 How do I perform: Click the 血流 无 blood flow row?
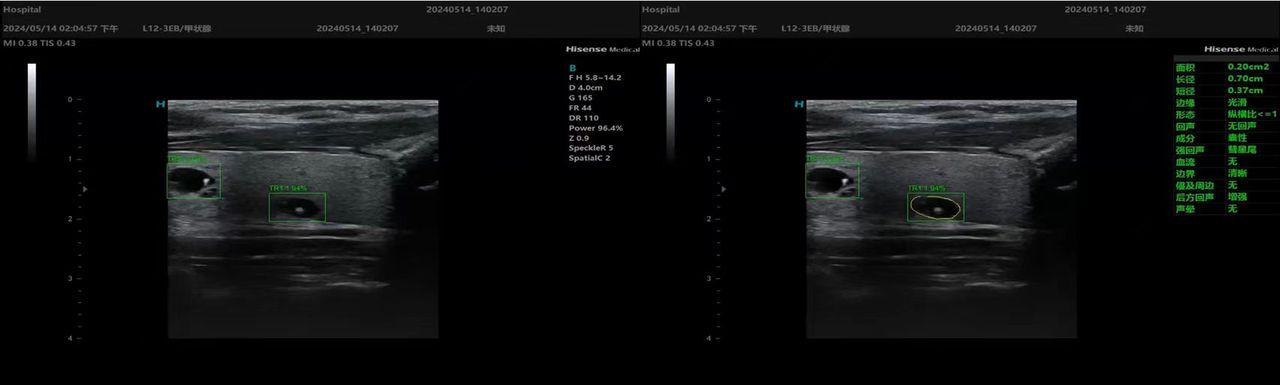[1226, 161]
